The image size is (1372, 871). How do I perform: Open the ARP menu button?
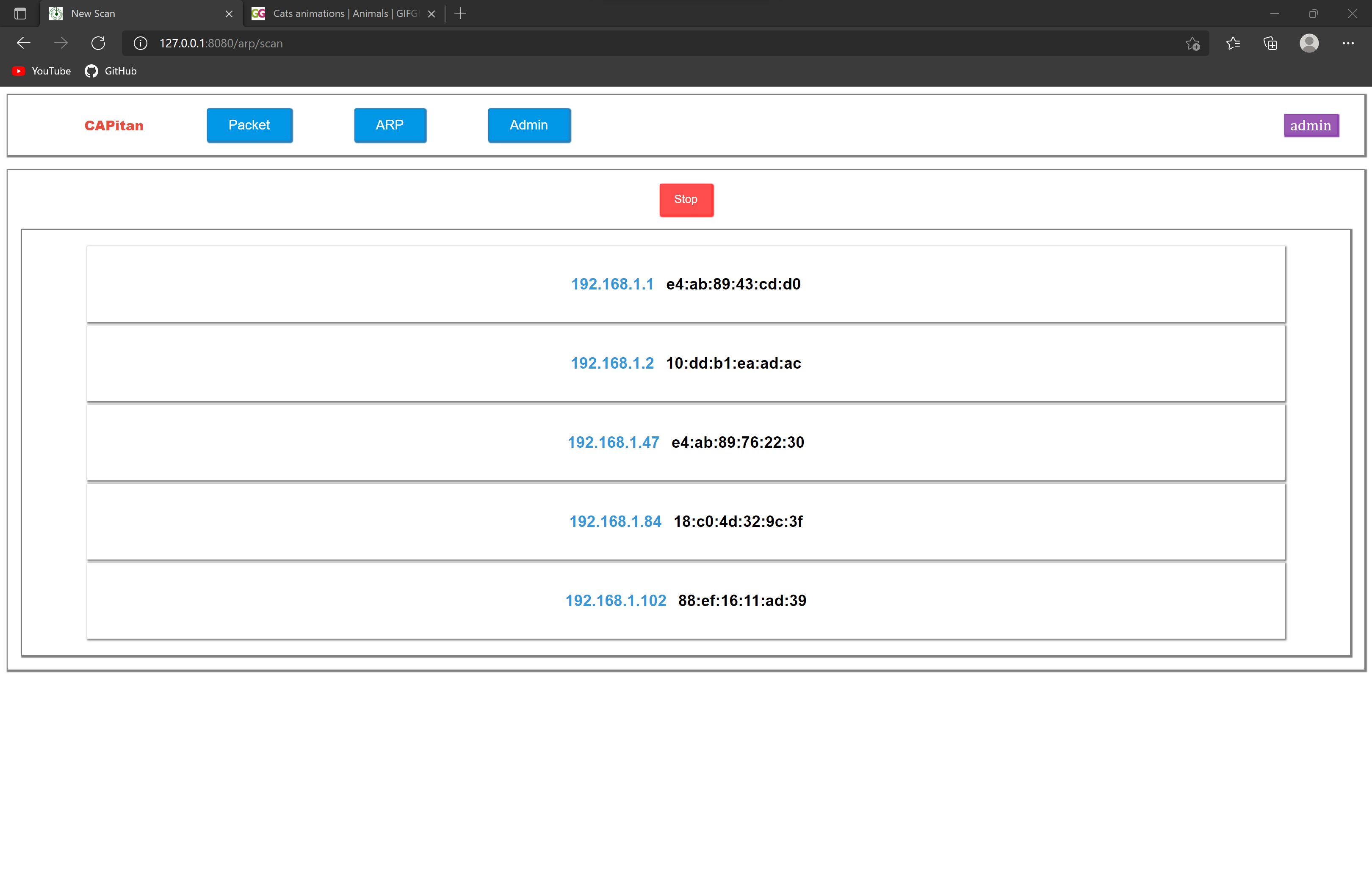(x=390, y=125)
